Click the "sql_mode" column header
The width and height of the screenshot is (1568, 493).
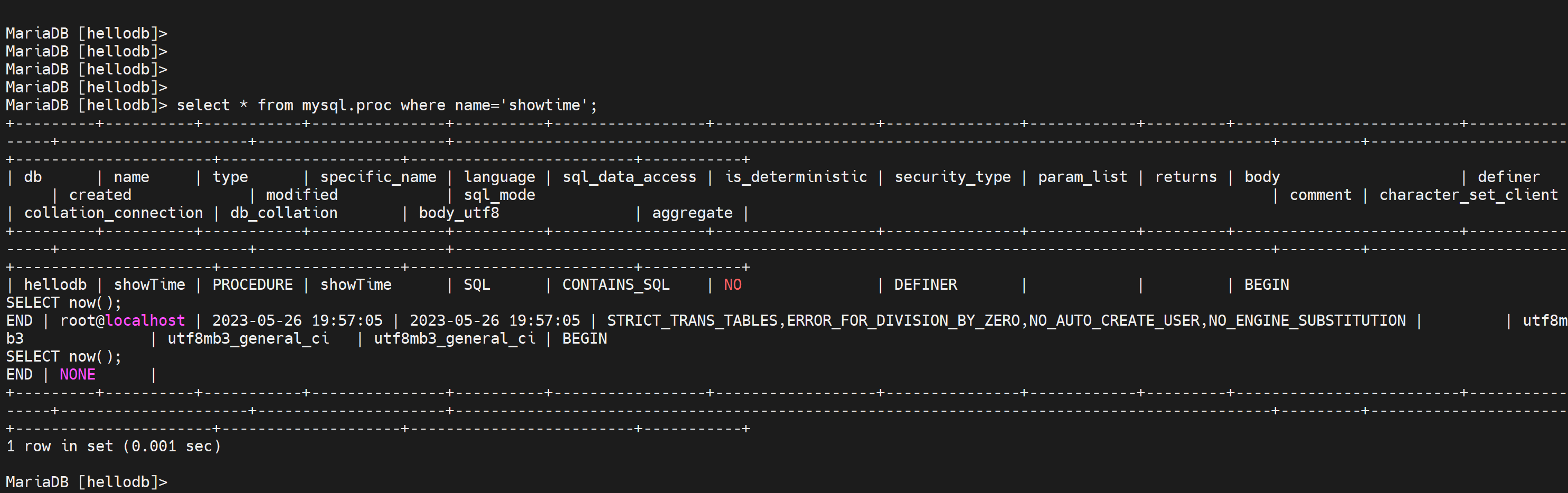click(499, 195)
